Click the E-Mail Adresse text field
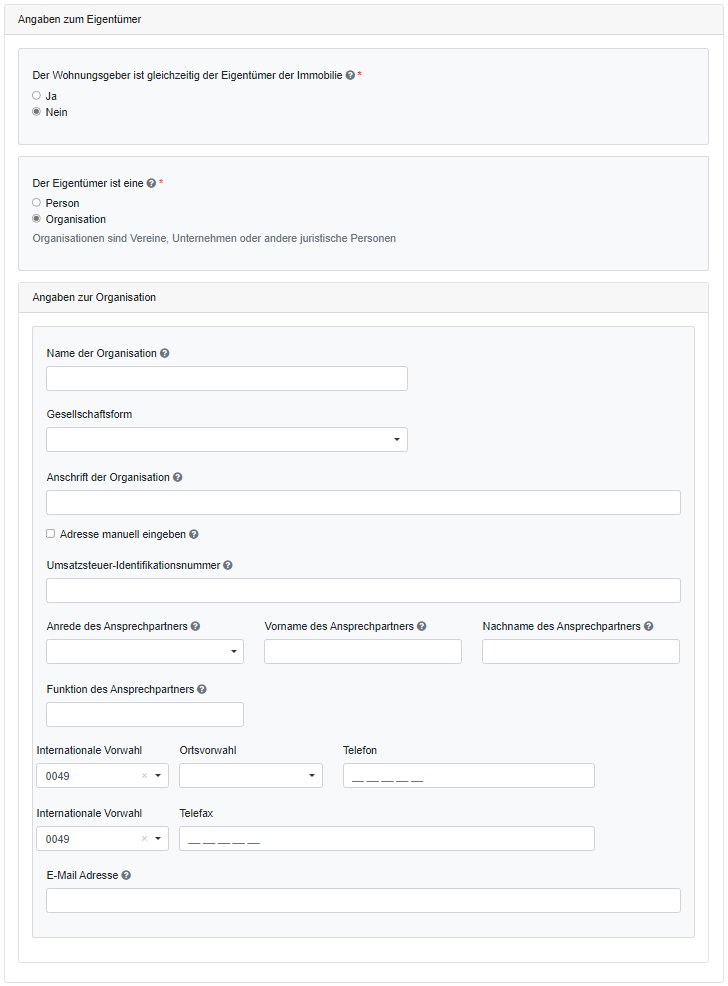The height and width of the screenshot is (986, 728). coord(363,901)
